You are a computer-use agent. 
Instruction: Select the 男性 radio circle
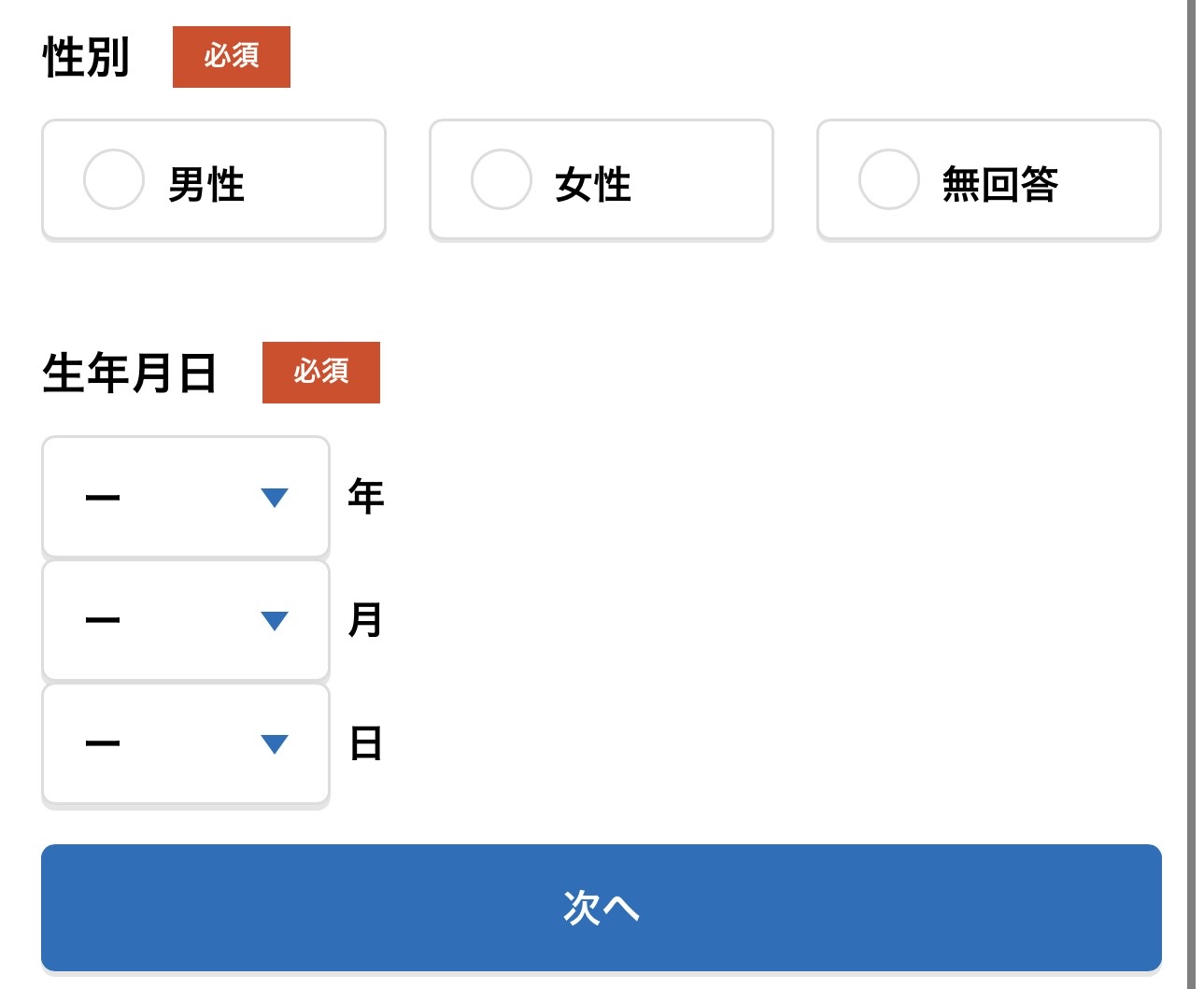[x=113, y=179]
